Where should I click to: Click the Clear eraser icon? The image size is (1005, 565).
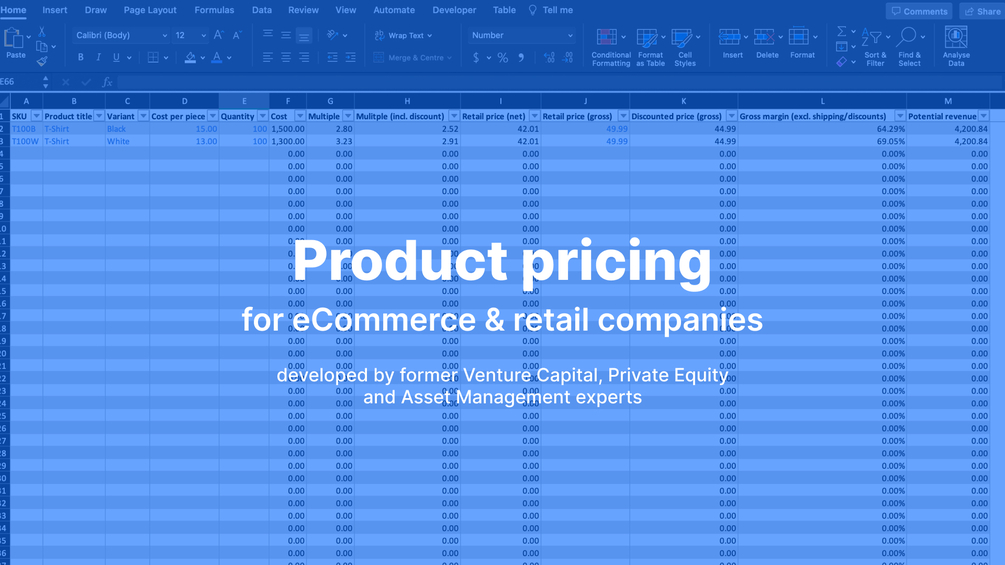(842, 61)
